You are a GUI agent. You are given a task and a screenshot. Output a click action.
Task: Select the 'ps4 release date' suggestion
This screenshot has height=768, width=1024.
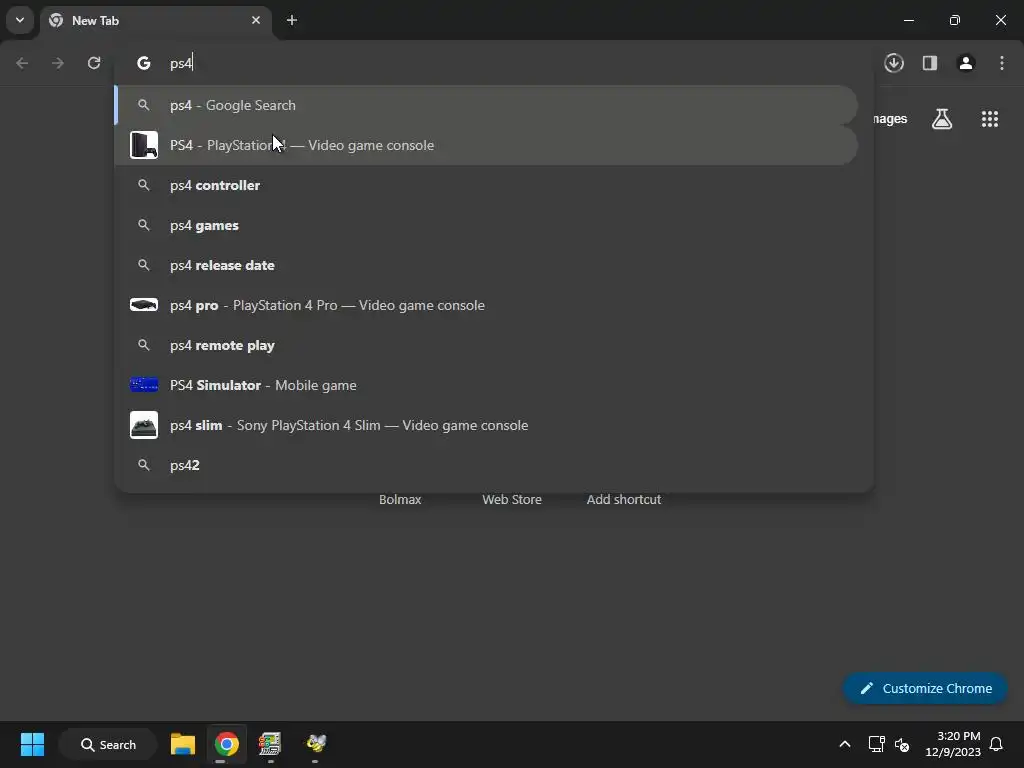486,265
